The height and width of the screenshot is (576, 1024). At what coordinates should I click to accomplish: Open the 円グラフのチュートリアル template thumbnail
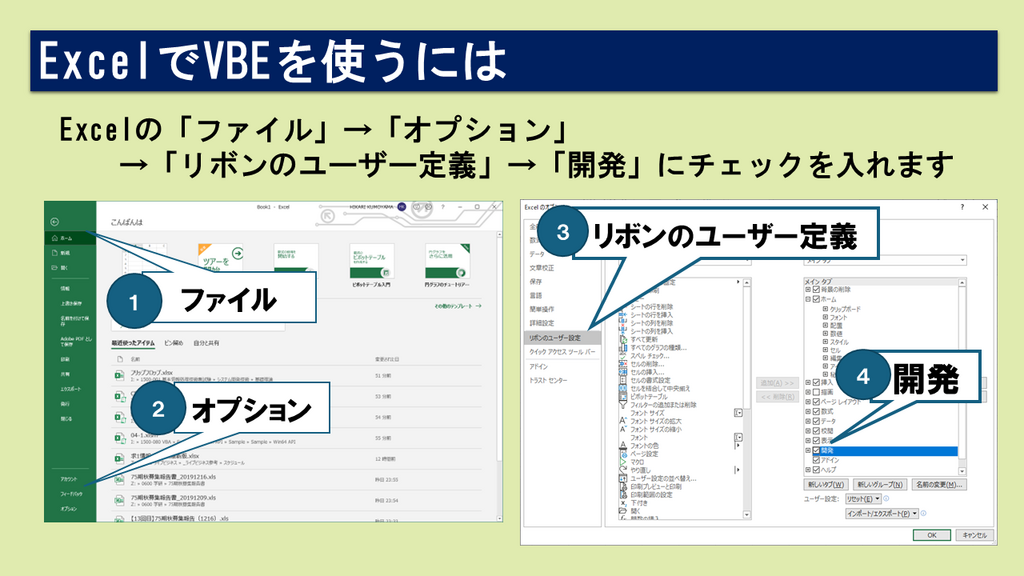pyautogui.click(x=447, y=261)
